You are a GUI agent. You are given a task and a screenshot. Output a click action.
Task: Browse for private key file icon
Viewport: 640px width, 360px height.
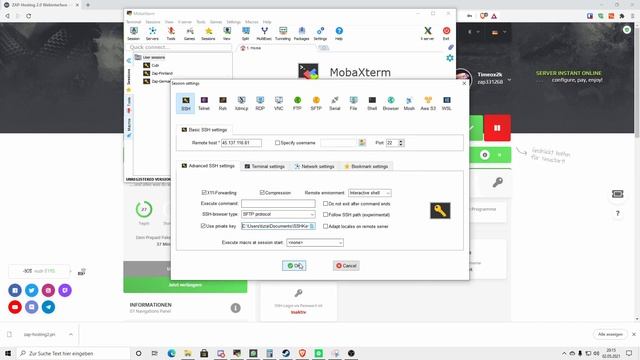coord(312,226)
